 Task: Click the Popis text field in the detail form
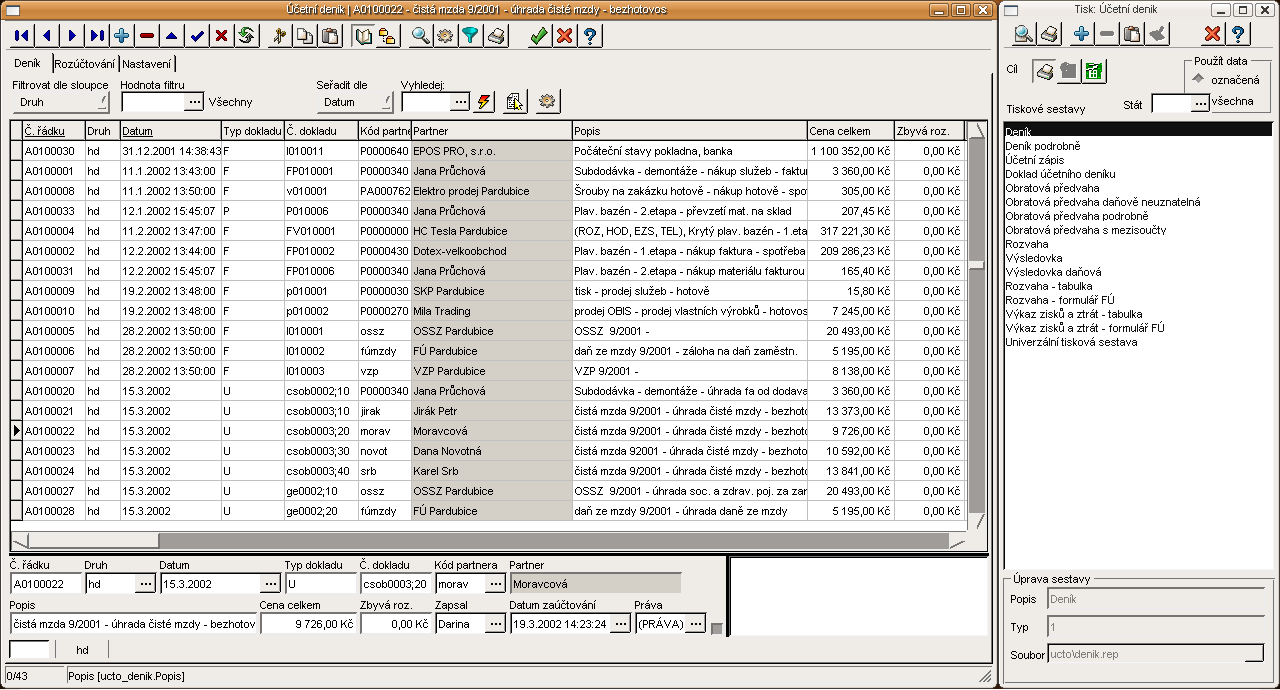coord(133,624)
